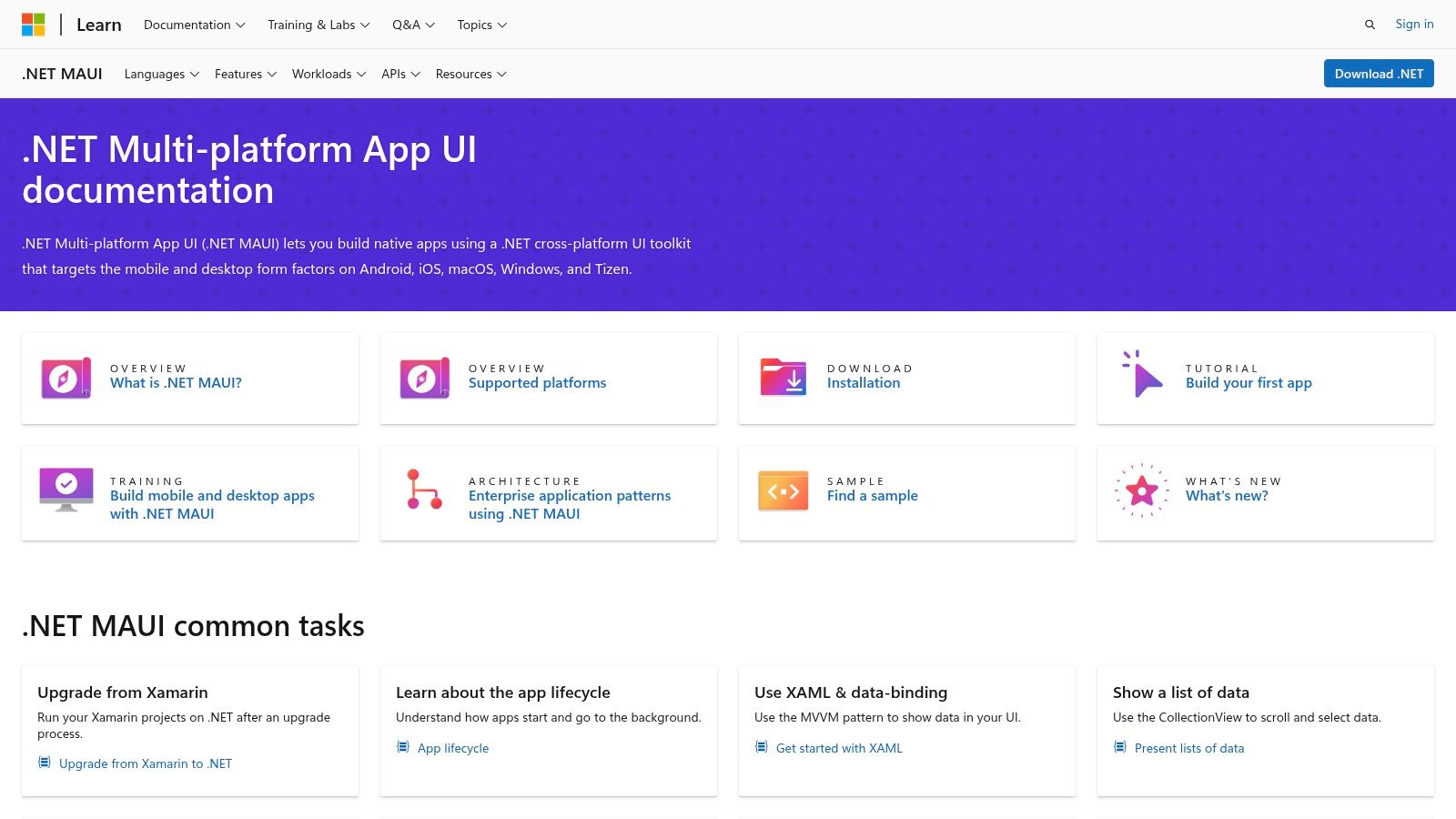Click the download folder icon on Installation card
Viewport: 1456px width, 819px height.
click(784, 377)
